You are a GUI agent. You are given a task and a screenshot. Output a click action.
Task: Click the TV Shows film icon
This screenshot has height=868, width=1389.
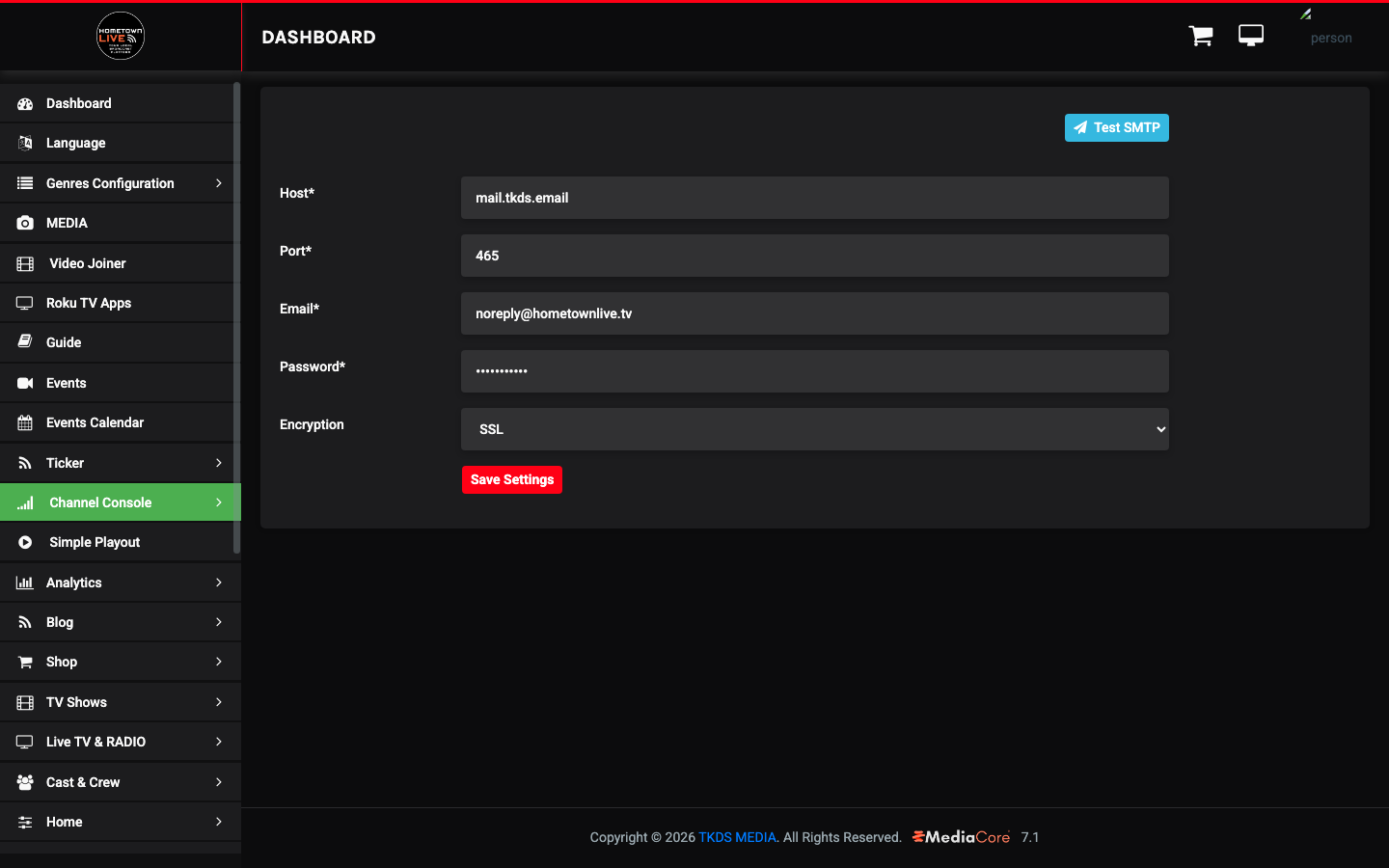[25, 702]
